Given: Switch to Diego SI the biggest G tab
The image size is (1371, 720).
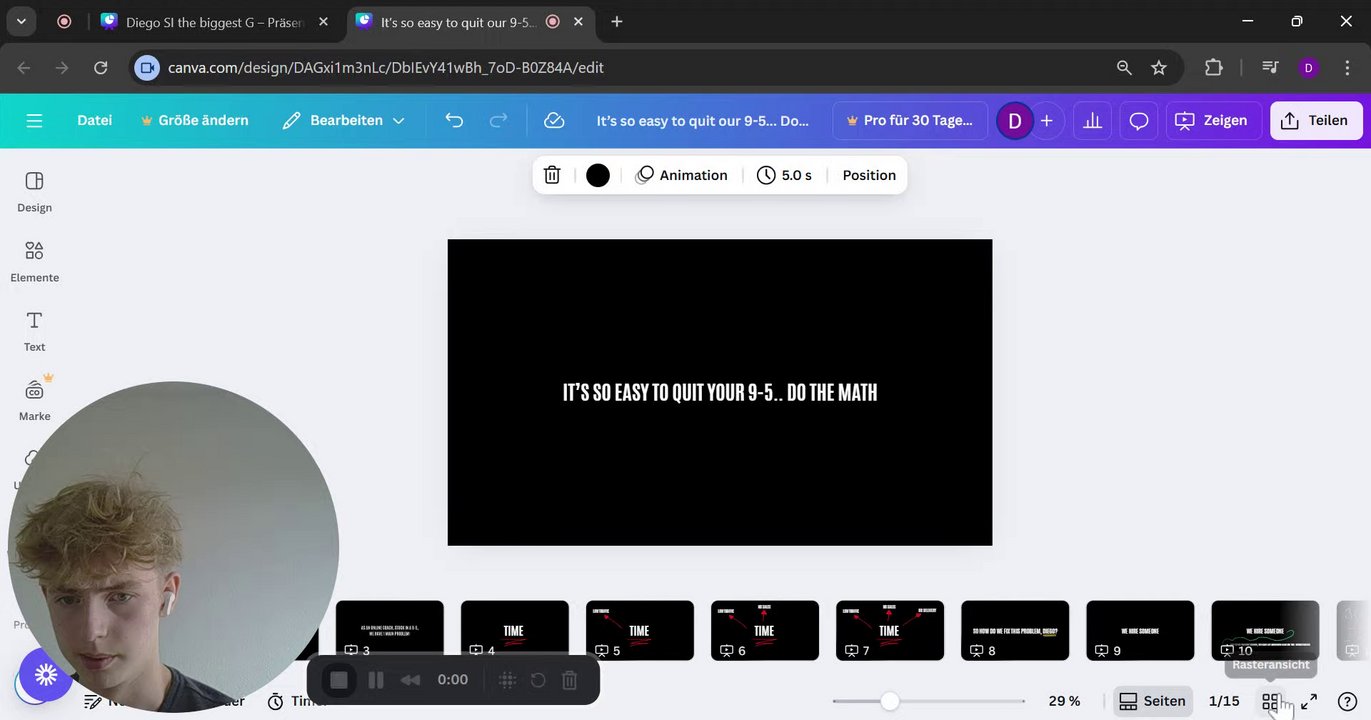Looking at the screenshot, I should (213, 22).
